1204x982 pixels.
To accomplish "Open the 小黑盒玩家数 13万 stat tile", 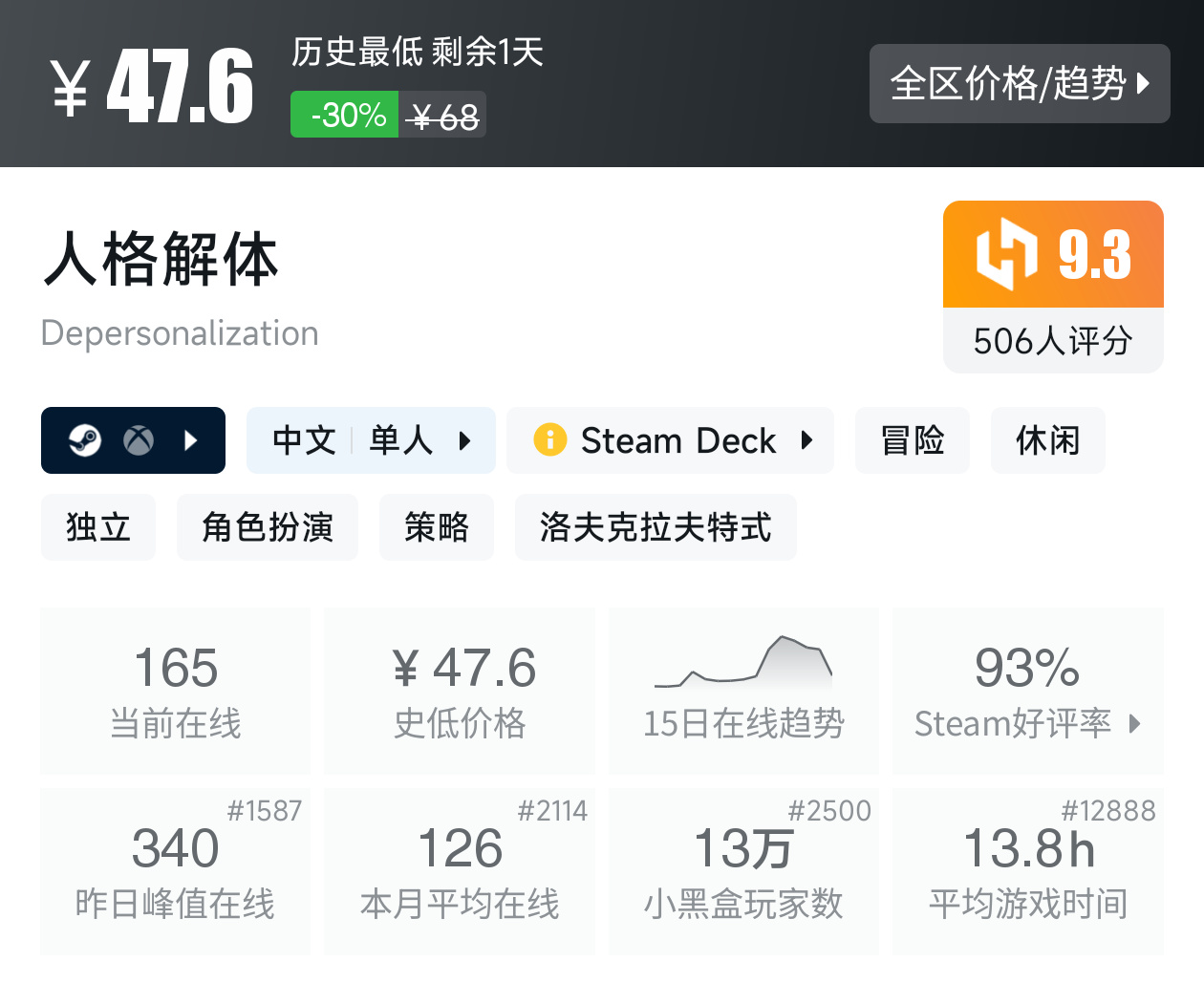I will 743,871.
